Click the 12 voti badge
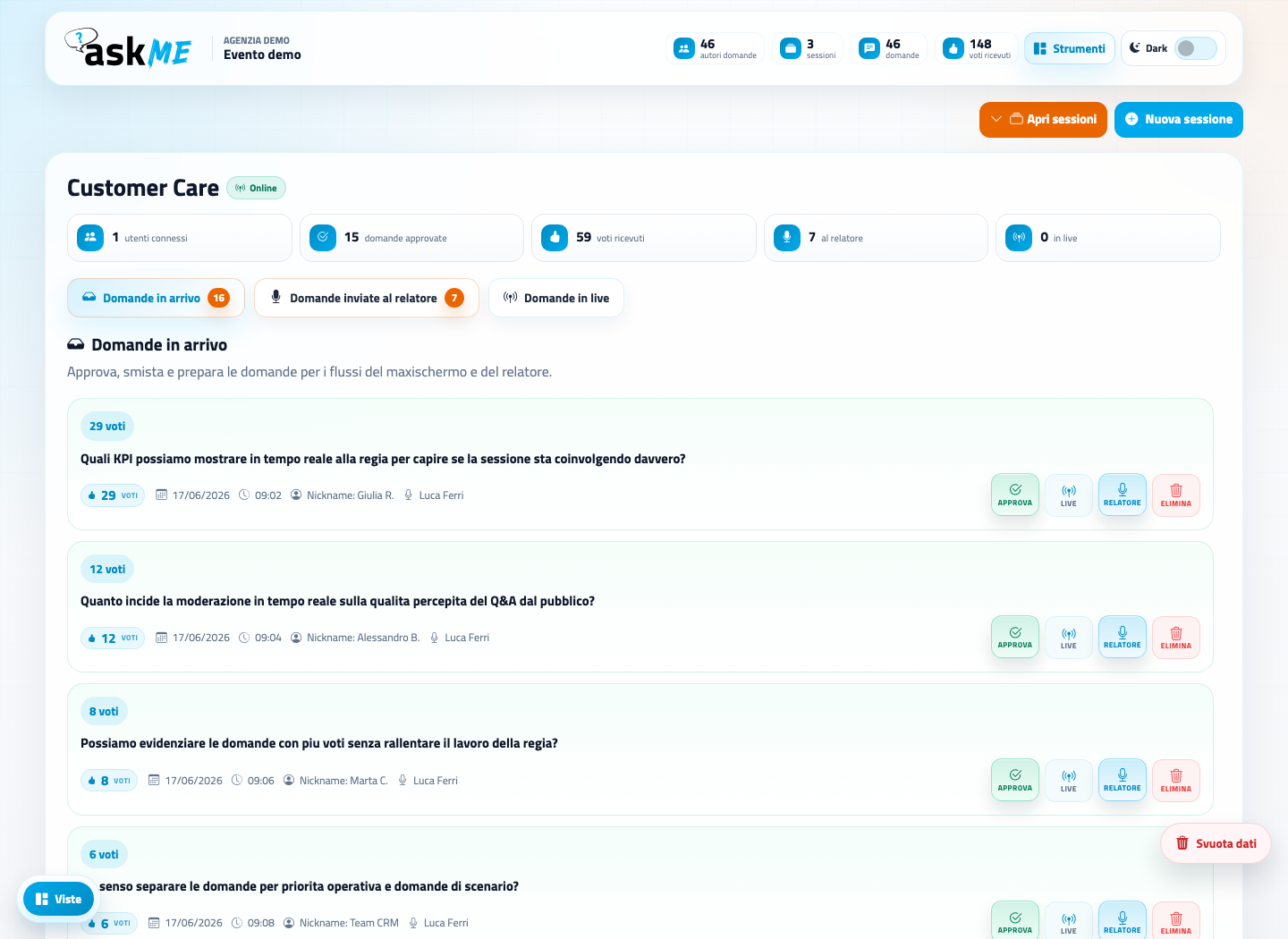 pyautogui.click(x=107, y=569)
